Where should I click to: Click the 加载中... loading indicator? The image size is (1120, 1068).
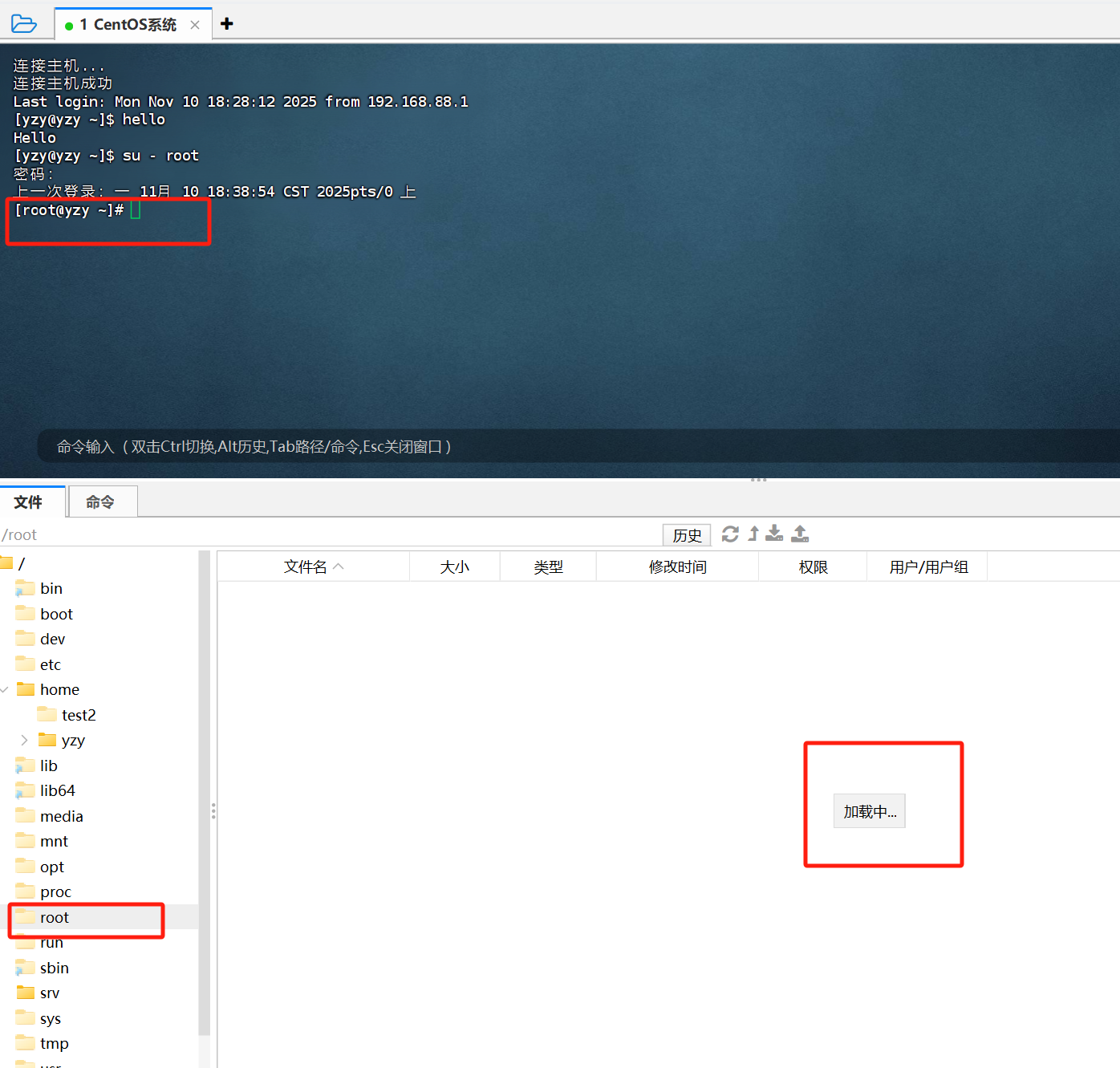870,811
